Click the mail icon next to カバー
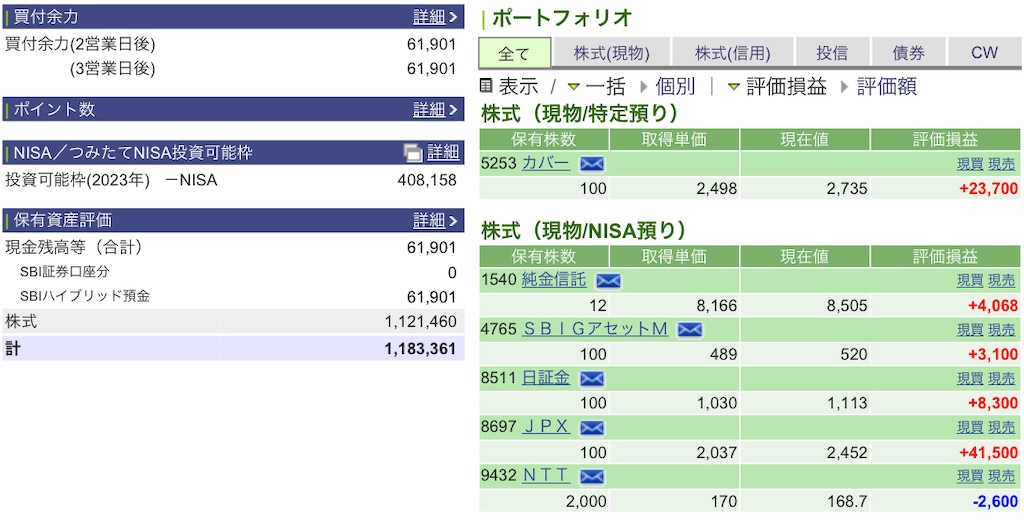 click(x=592, y=164)
